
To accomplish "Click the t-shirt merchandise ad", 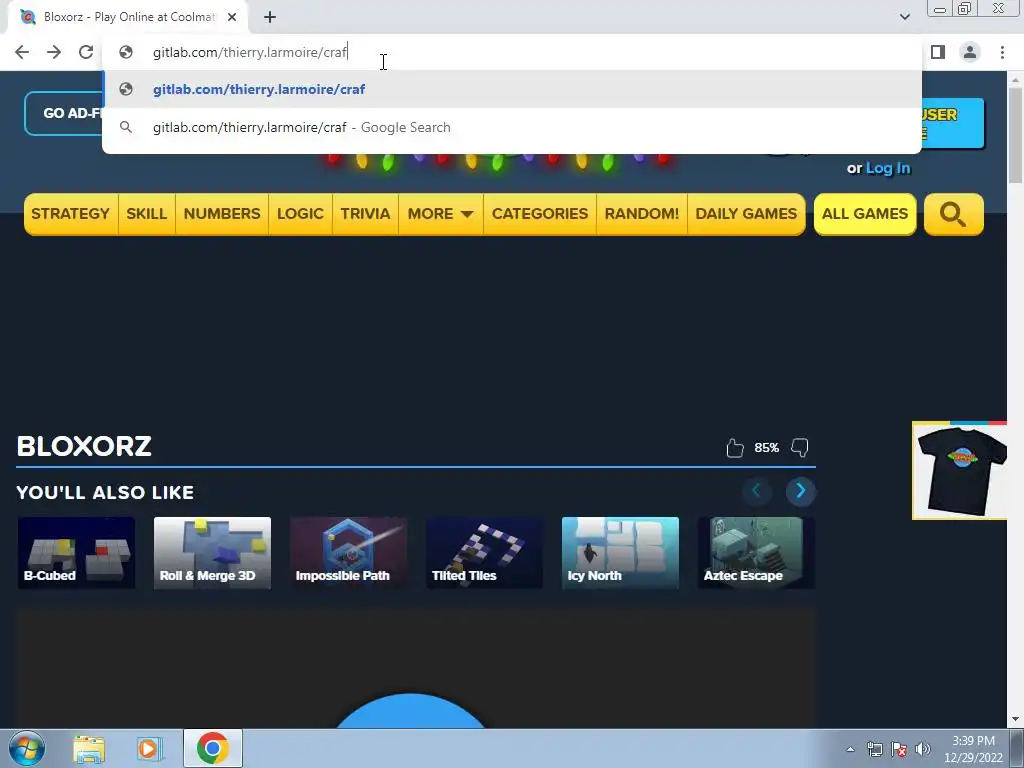I will pos(960,471).
